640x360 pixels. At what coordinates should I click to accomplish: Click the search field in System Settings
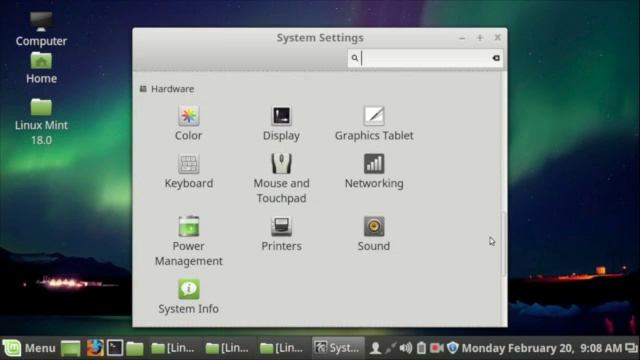point(425,58)
